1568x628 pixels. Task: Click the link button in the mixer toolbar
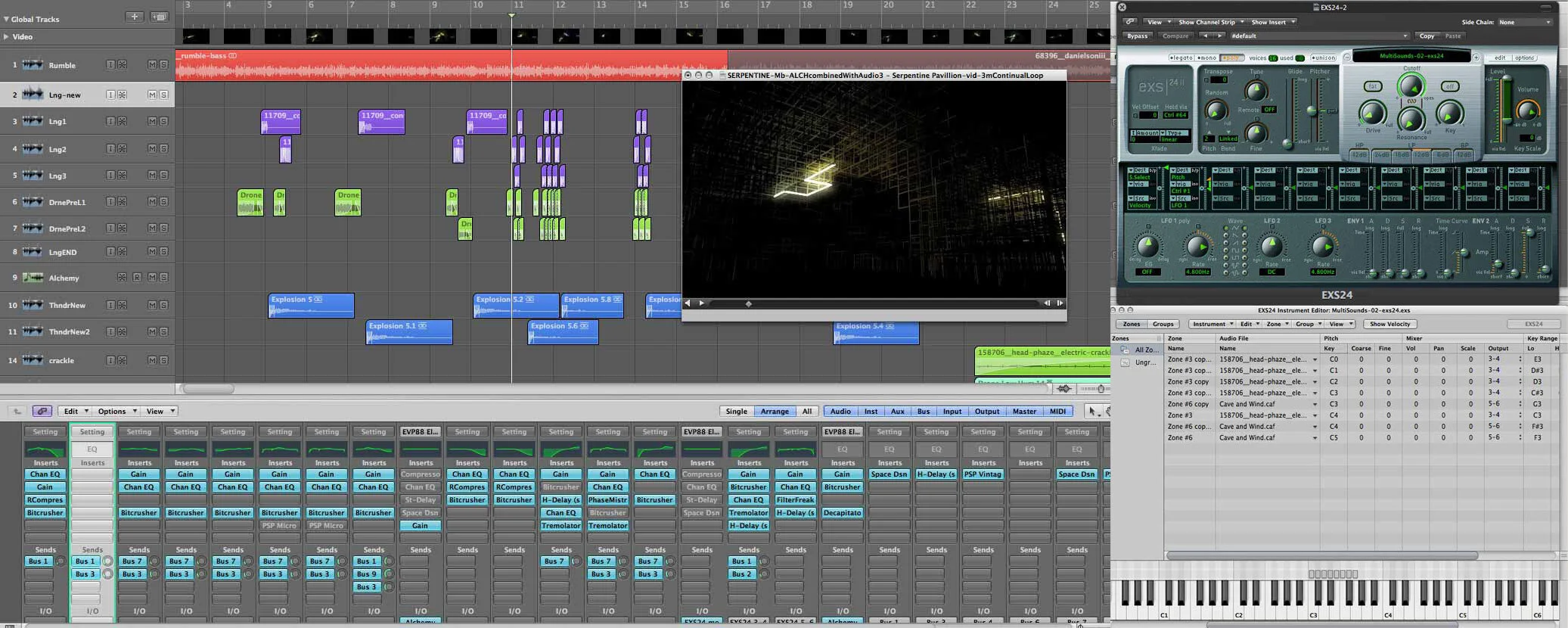42,411
